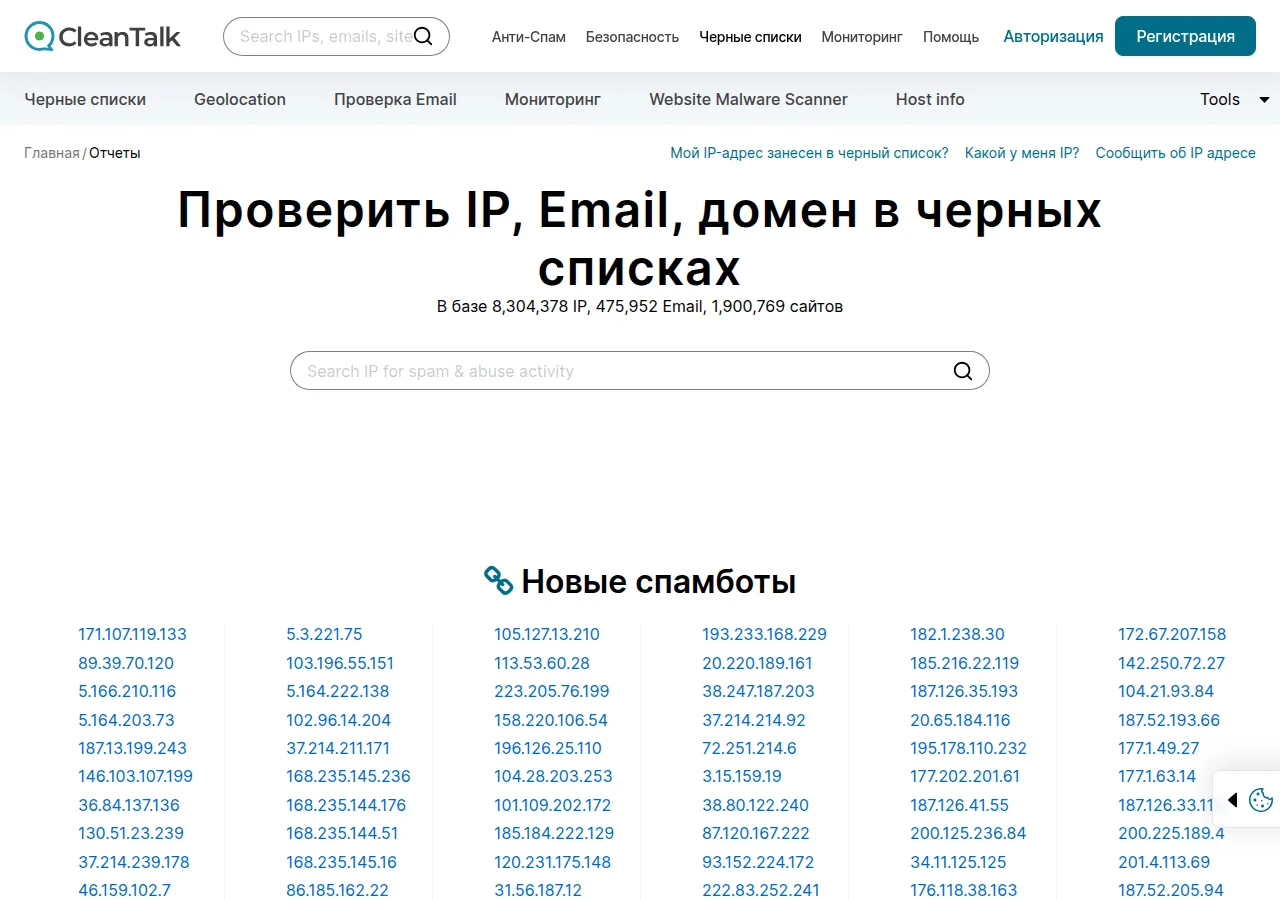Open the cookie settings icon
The image size is (1280, 900).
[x=1261, y=799]
